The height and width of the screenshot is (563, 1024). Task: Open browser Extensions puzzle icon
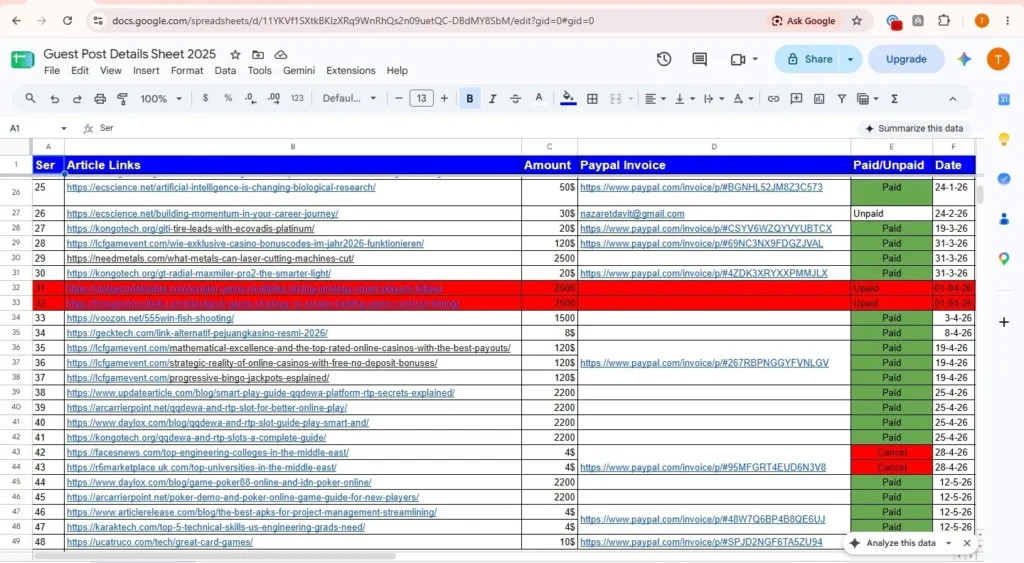point(944,21)
